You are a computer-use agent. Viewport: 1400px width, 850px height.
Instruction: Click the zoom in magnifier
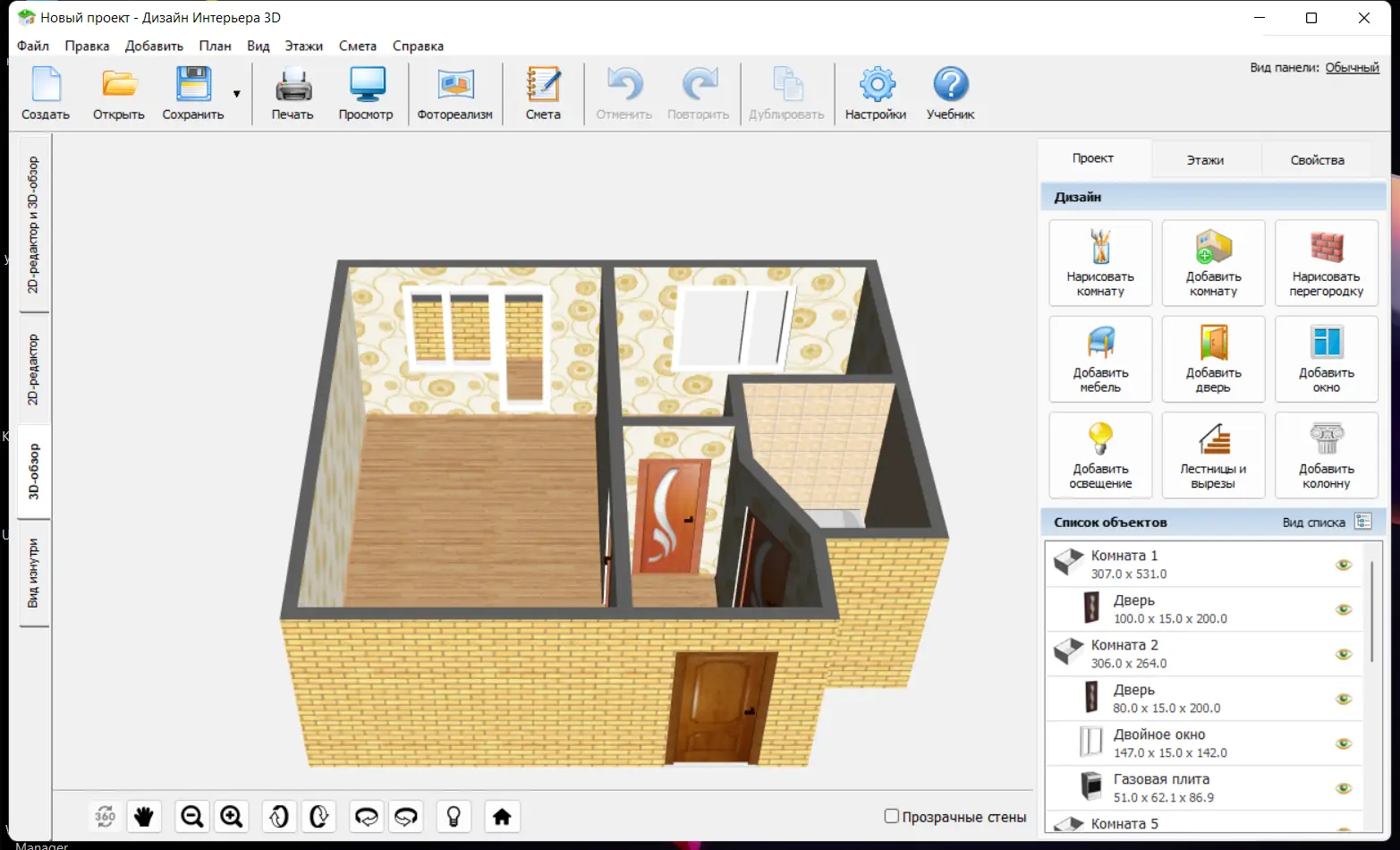click(232, 816)
